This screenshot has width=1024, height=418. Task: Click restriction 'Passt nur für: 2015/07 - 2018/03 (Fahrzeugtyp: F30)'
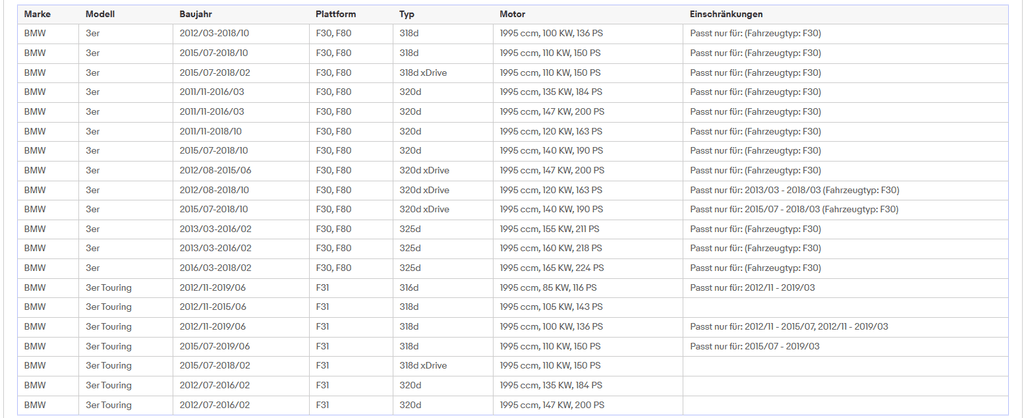(794, 210)
